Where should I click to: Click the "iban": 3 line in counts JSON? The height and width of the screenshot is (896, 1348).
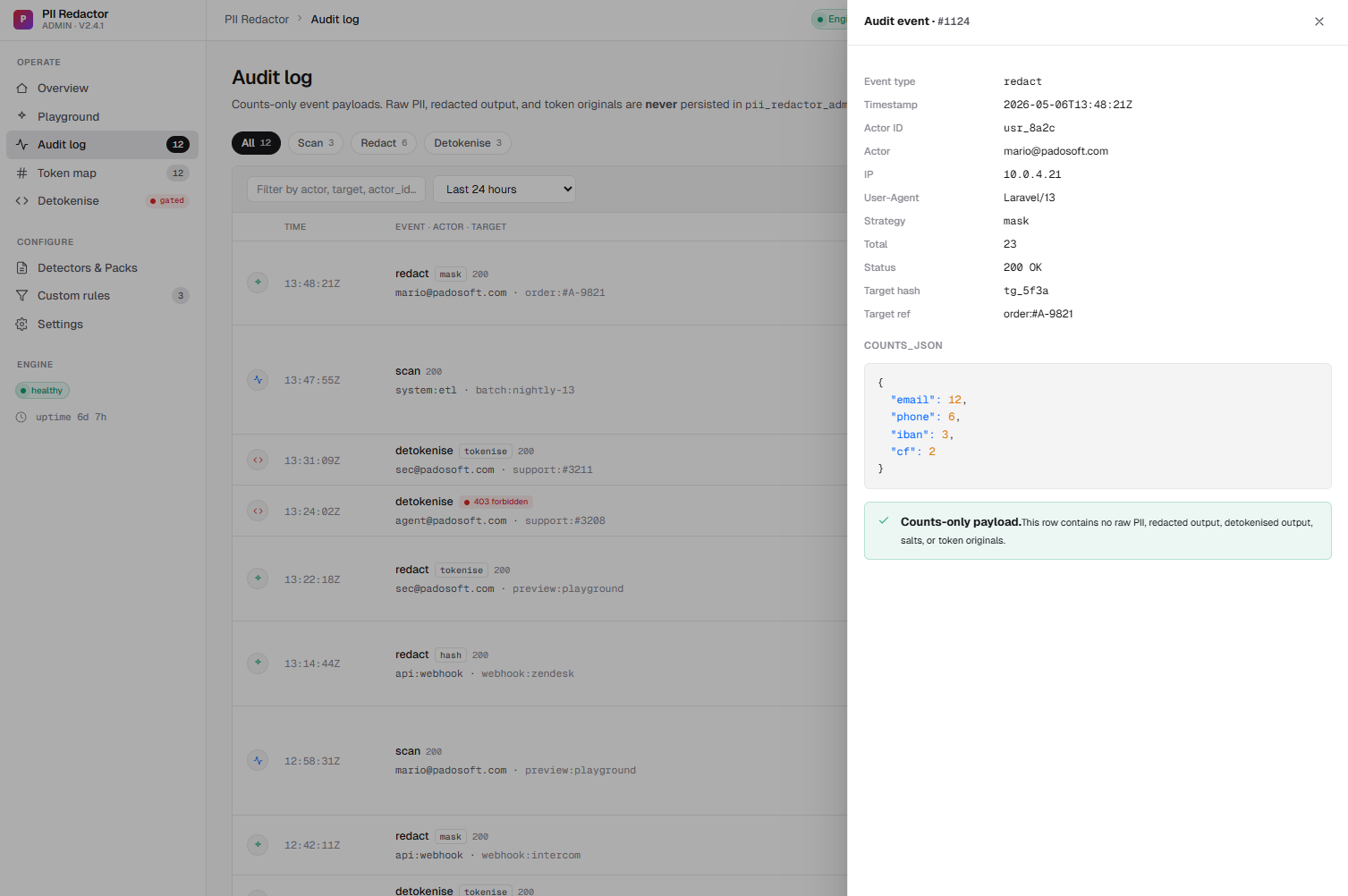pos(922,435)
